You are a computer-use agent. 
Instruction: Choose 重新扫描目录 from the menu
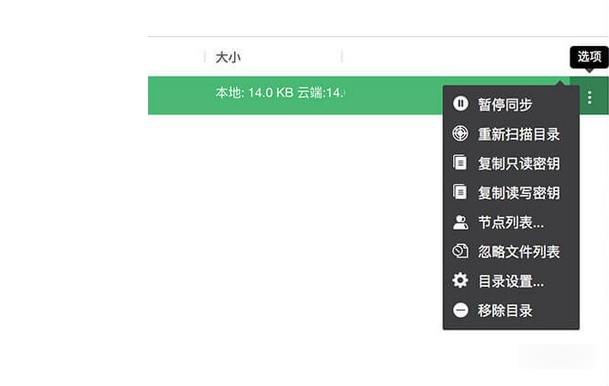519,134
